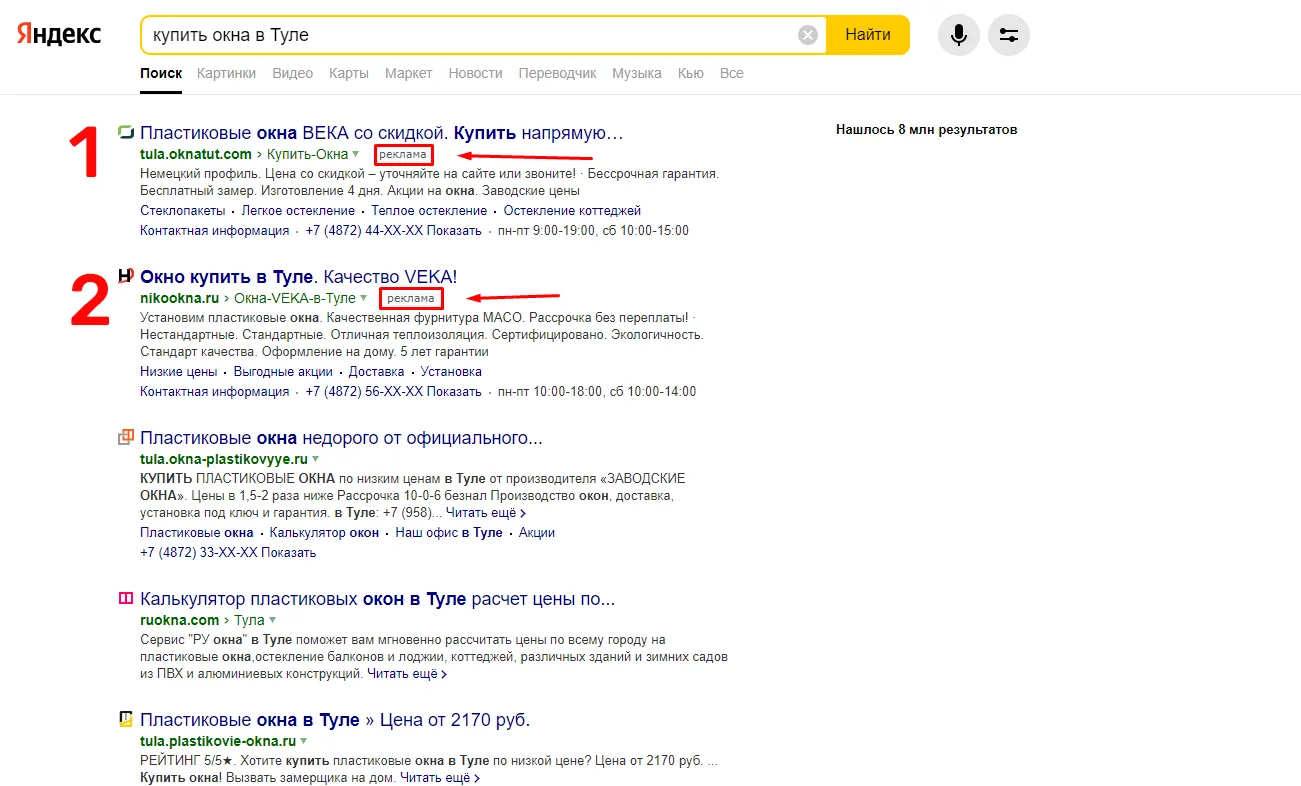Click the Найти search button

pos(868,35)
